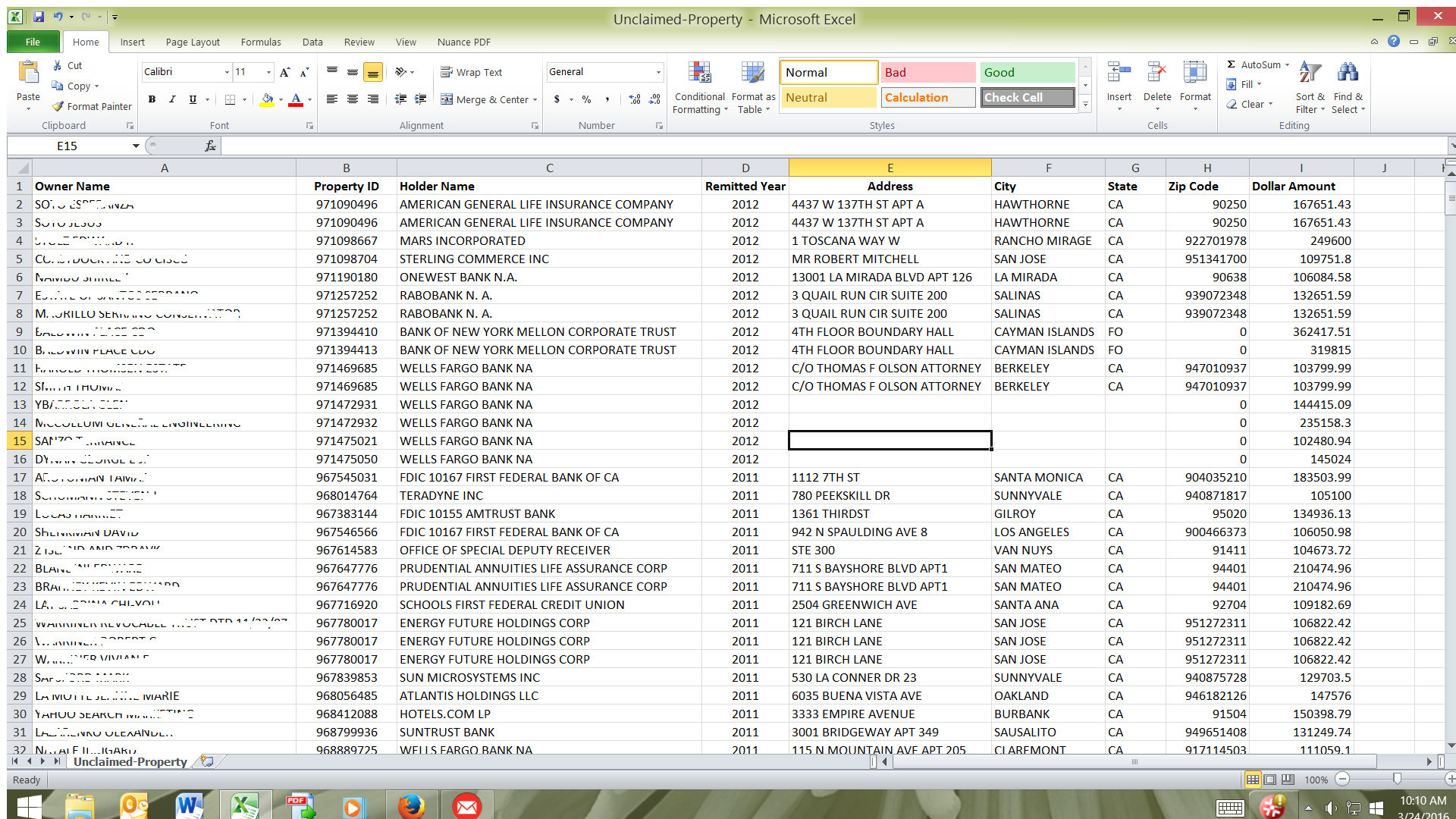Click the Cut scissors icon
The width and height of the screenshot is (1456, 819).
(x=58, y=66)
